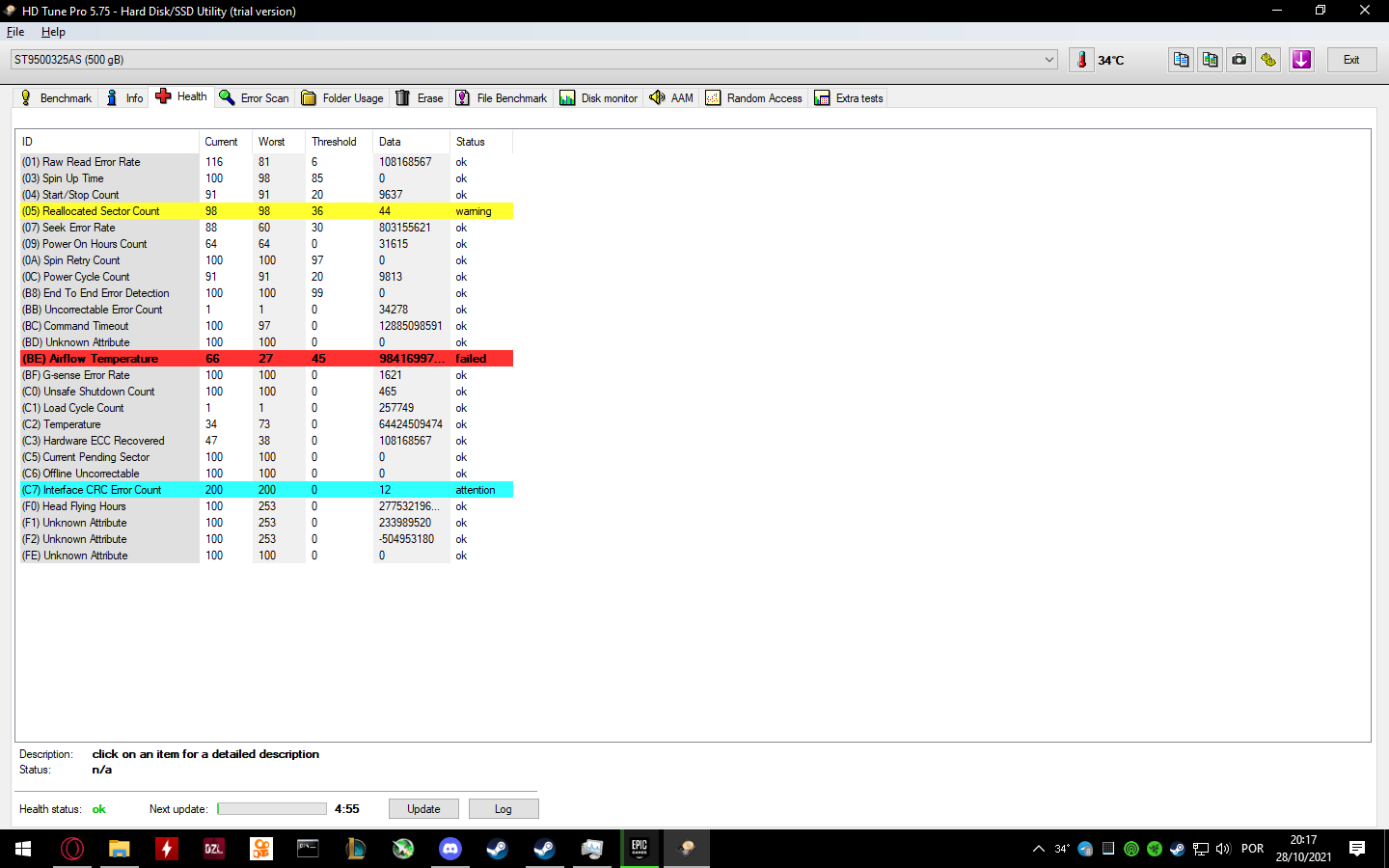
Task: Select the (09) Power On Hours Count row
Action: tap(266, 244)
